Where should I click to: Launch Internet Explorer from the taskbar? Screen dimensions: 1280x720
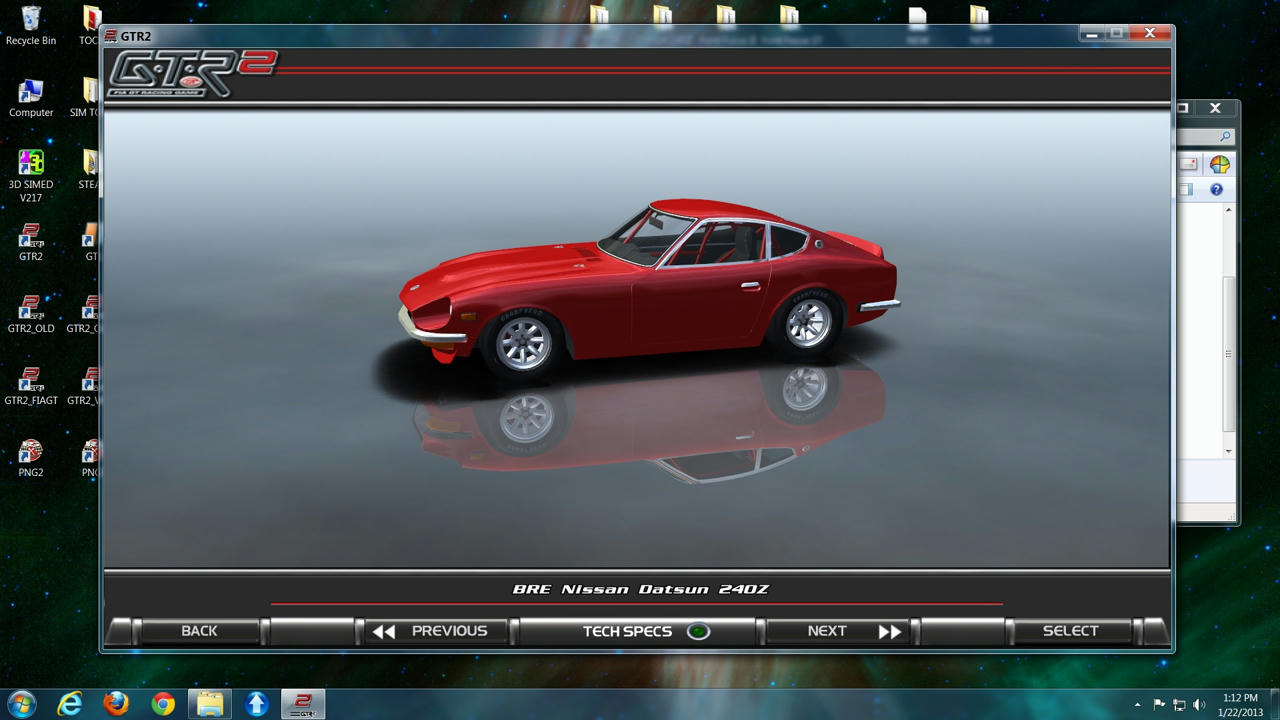pyautogui.click(x=69, y=704)
